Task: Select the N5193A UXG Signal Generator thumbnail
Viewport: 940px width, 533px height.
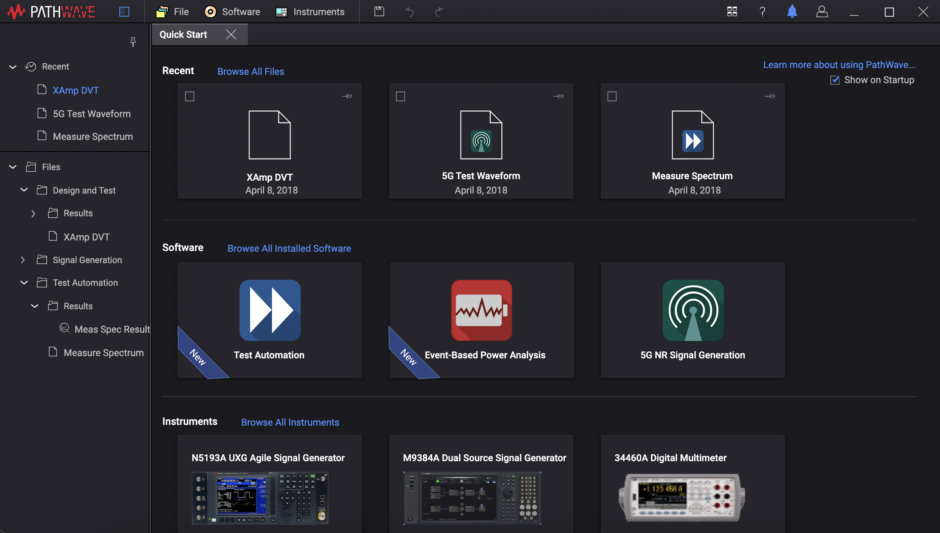Action: pos(260,498)
